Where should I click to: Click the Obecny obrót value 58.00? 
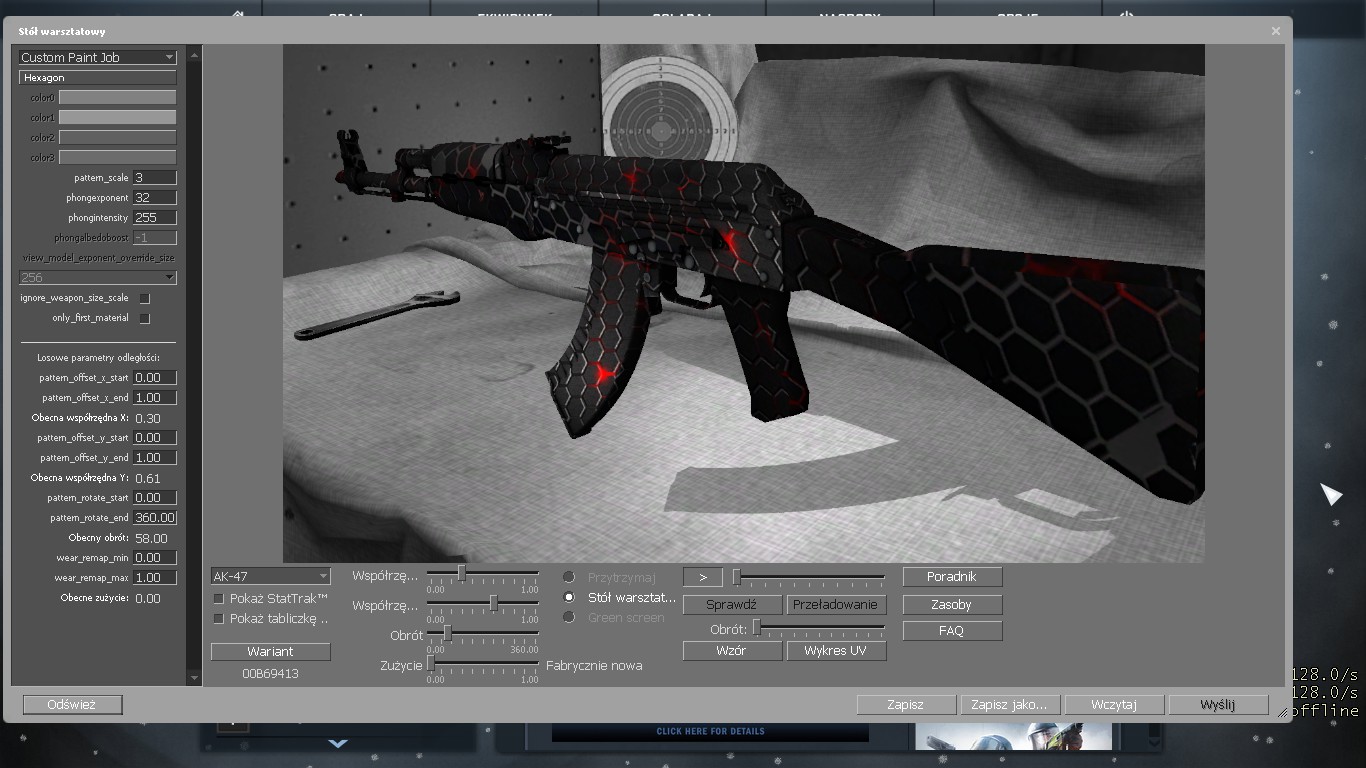151,538
